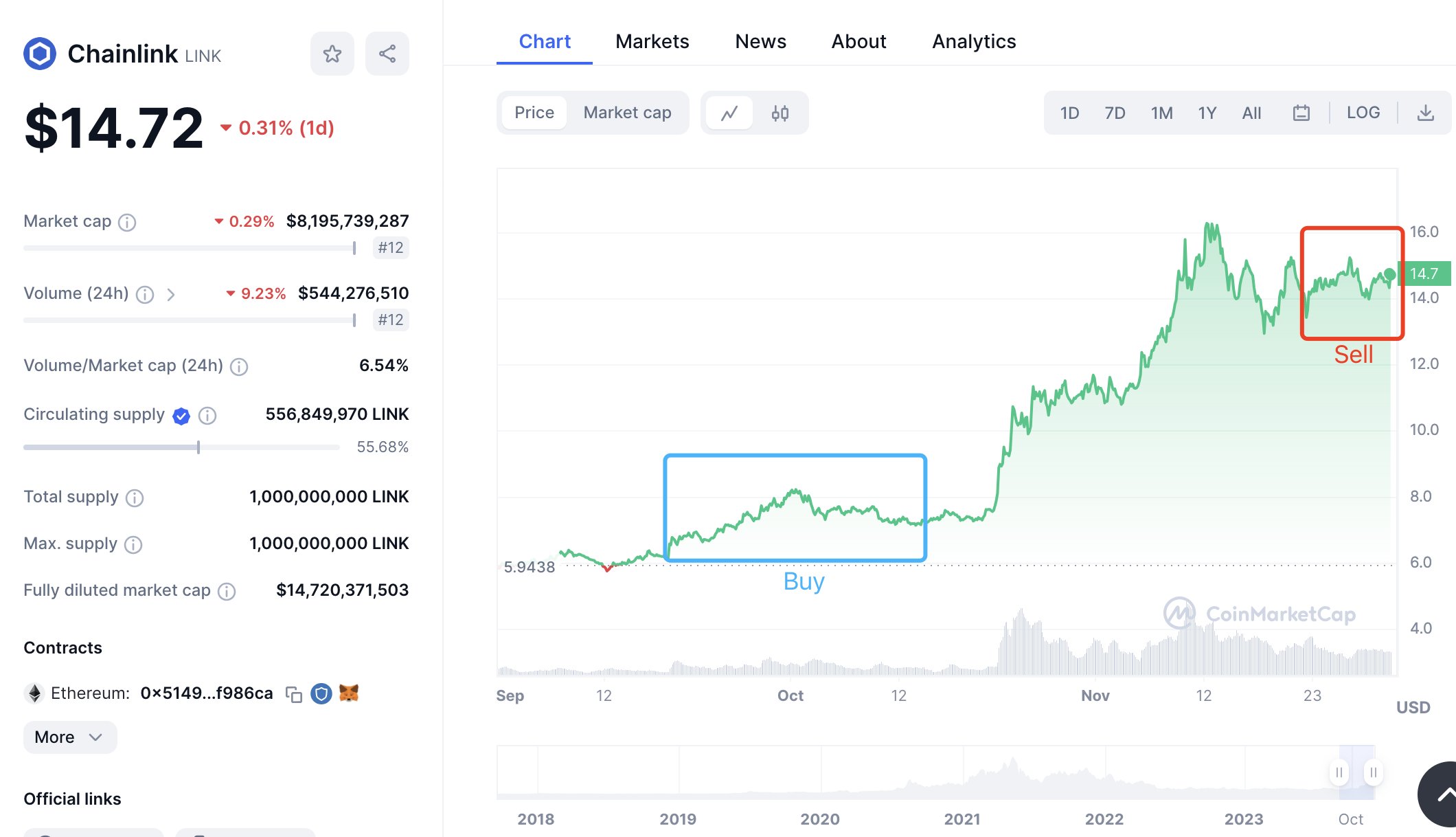The height and width of the screenshot is (837, 1456).
Task: Copy the Ethereum contract address
Action: coord(294,694)
